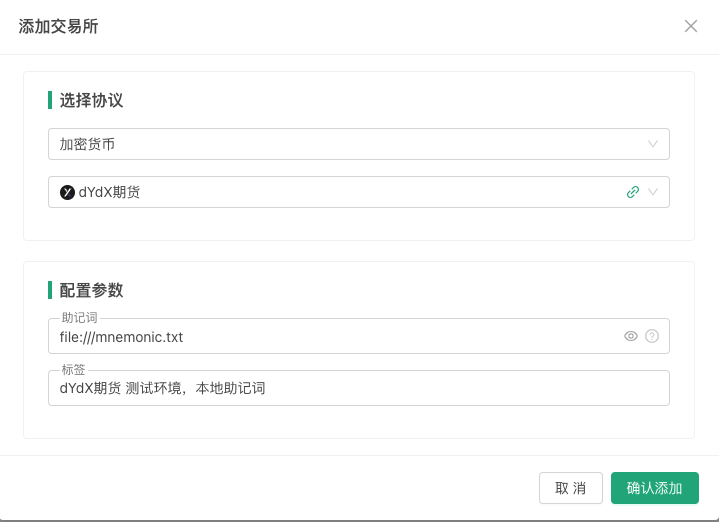Click into the 助记词 mnemonic input field
Image resolution: width=719 pixels, height=522 pixels.
point(330,337)
